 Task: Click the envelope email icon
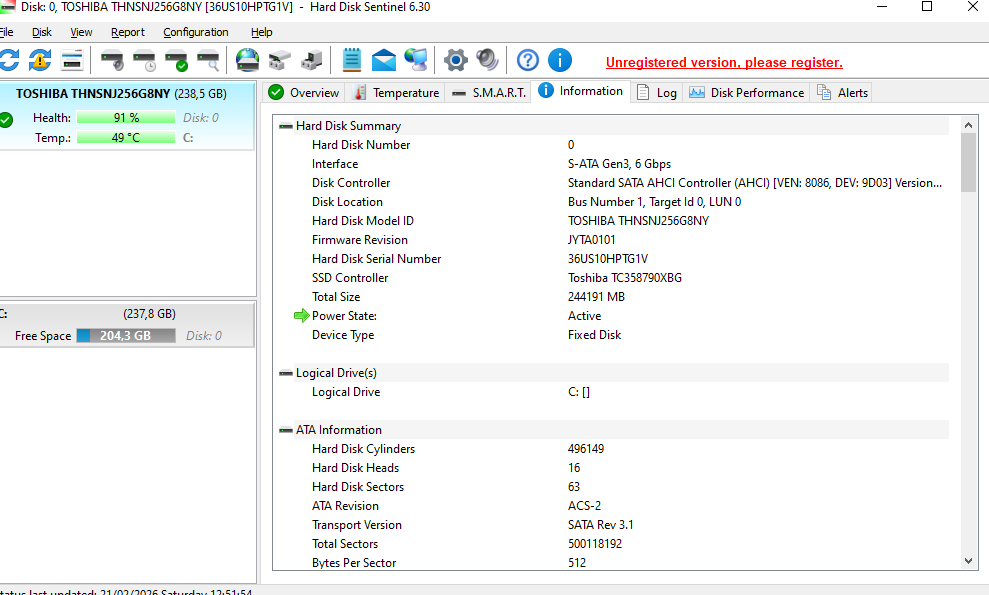[x=384, y=60]
